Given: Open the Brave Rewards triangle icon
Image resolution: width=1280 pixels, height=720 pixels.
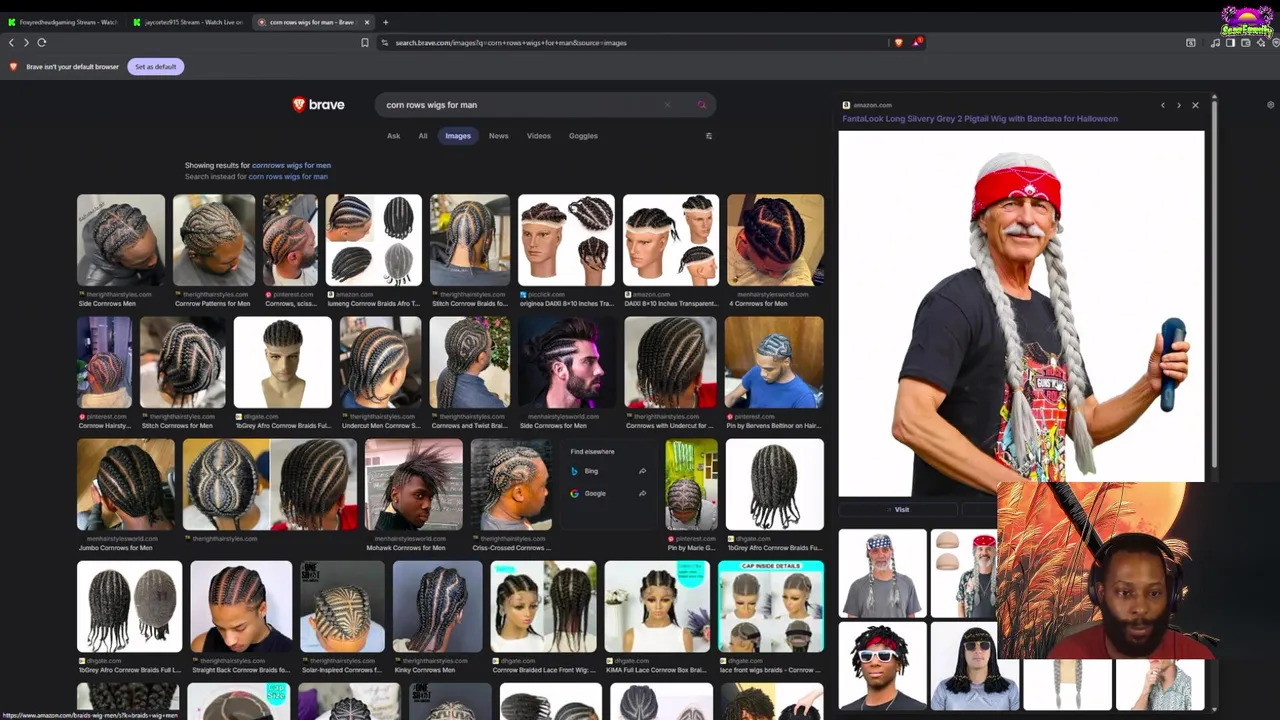Looking at the screenshot, I should coord(916,42).
